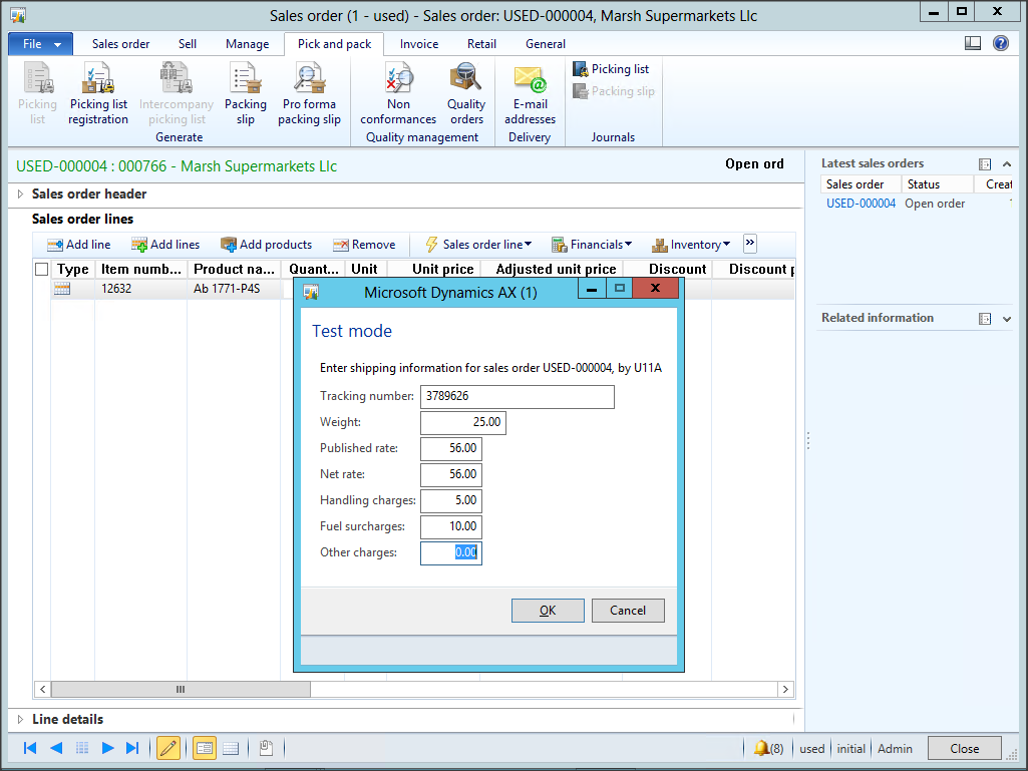The image size is (1028, 771).
Task: Open the File menu
Action: click(40, 44)
